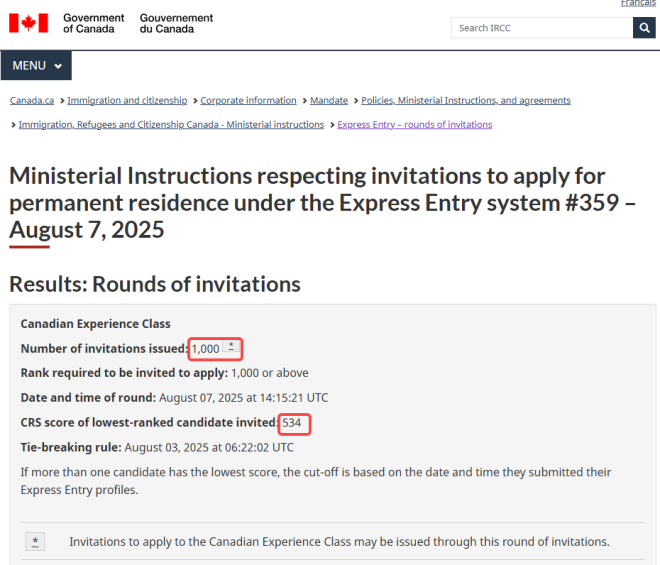Go to Express Entry rounds of invitations
The image size is (660, 565).
pyautogui.click(x=415, y=125)
